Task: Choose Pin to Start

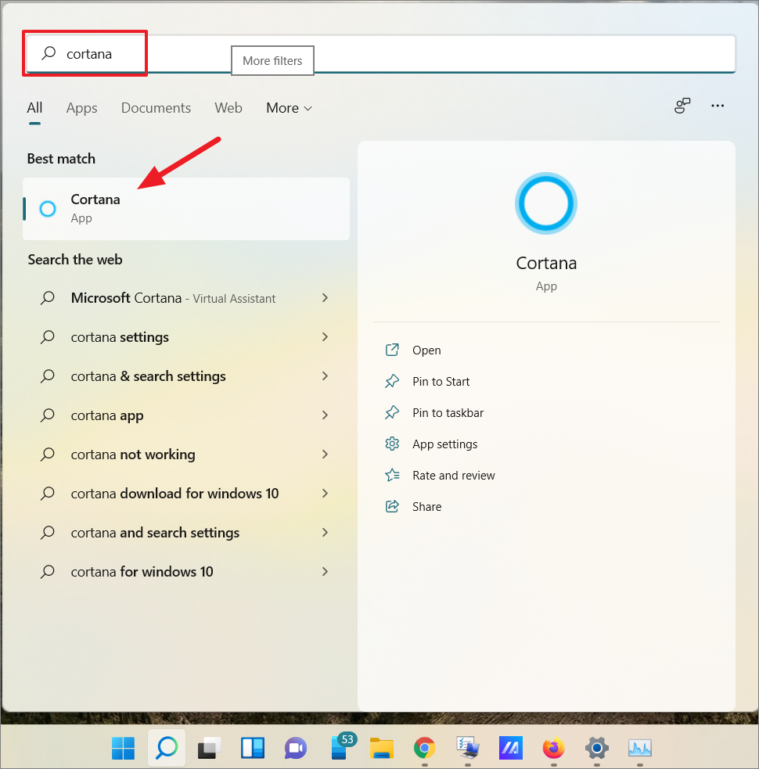Action: click(x=441, y=382)
